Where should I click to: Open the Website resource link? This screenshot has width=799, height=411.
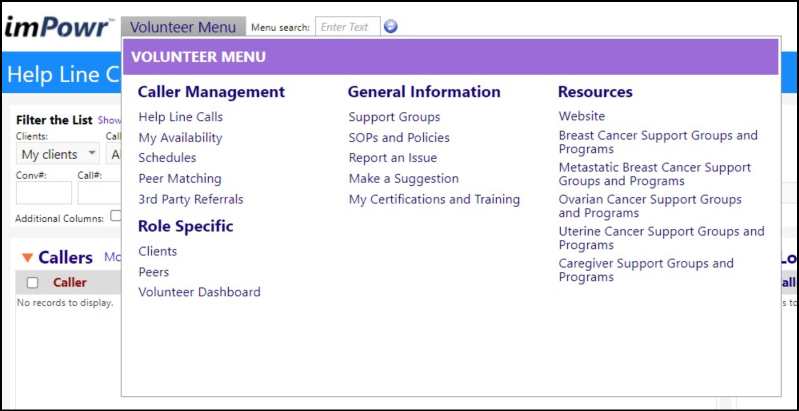click(x=582, y=116)
